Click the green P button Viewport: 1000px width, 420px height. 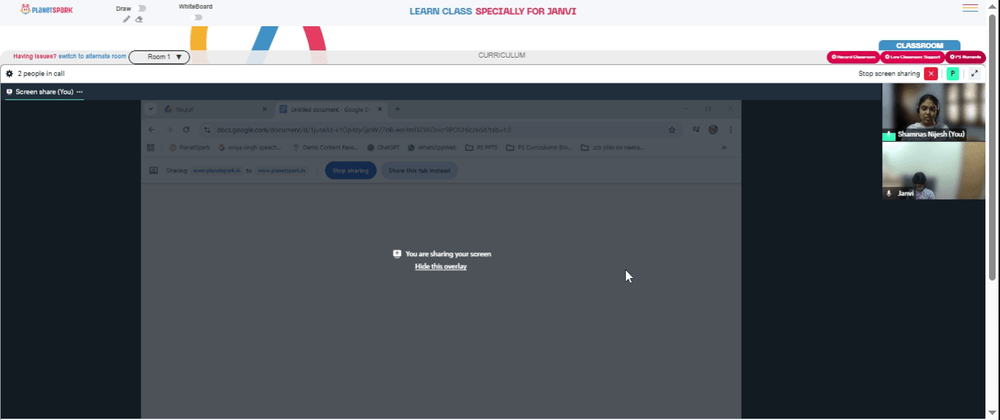(952, 73)
